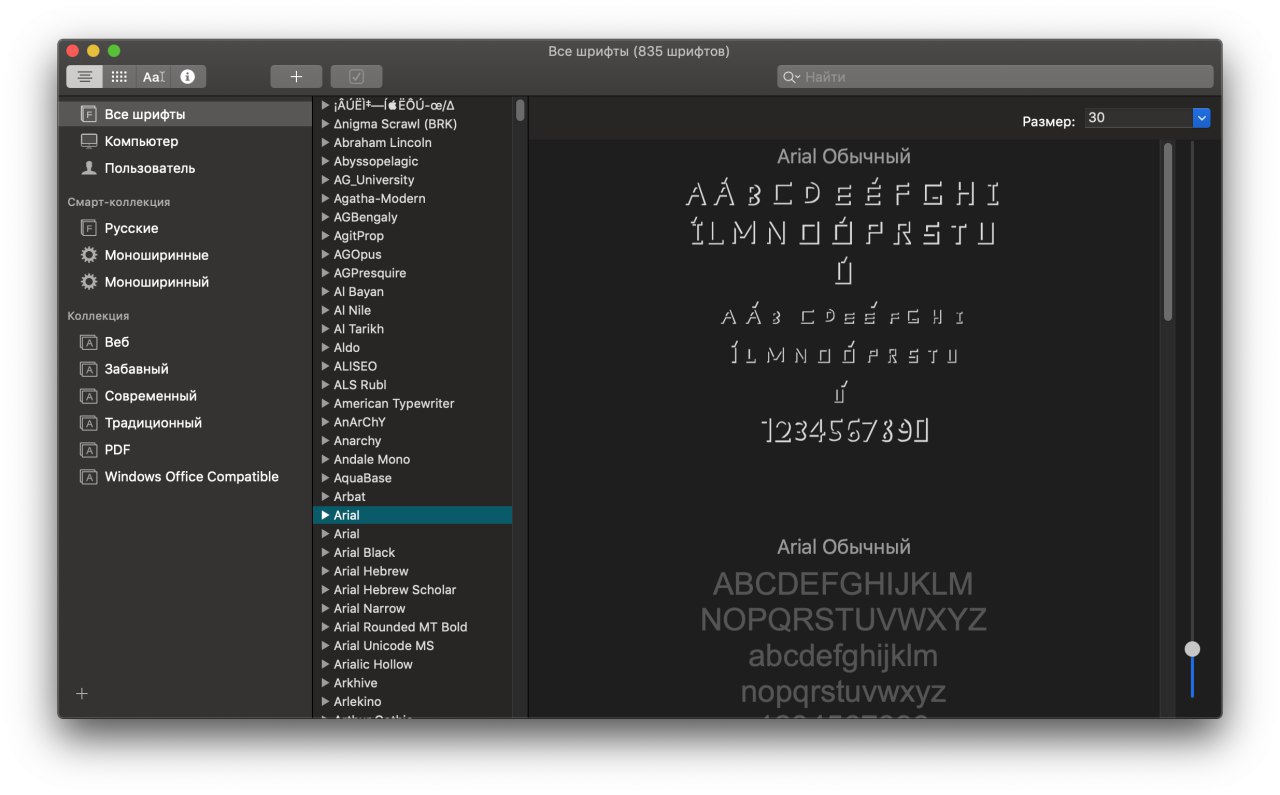Click the Русские collection icon
Viewport: 1280px width, 795px height.
click(89, 228)
